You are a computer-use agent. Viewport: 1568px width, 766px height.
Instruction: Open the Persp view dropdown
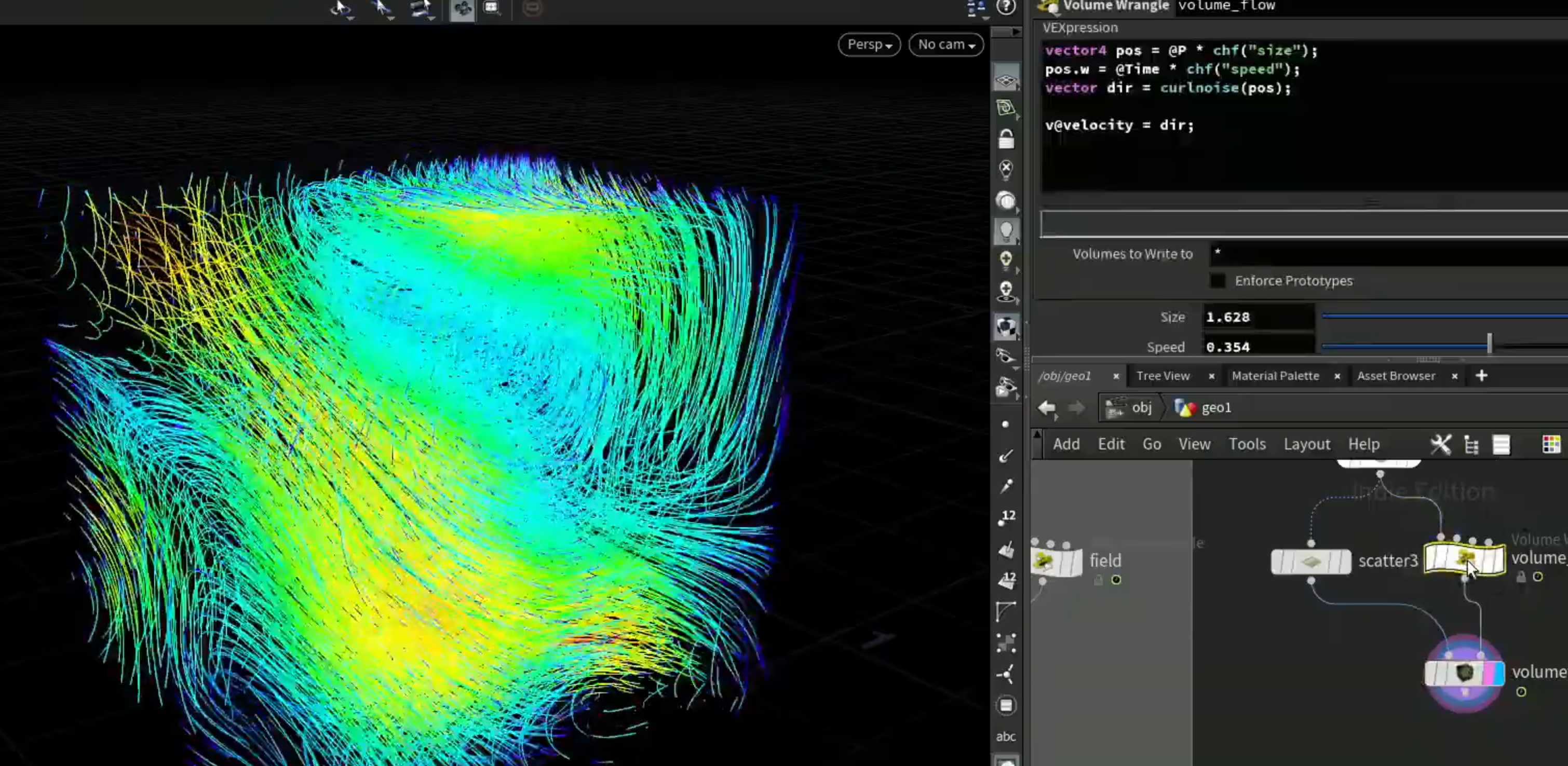(869, 45)
